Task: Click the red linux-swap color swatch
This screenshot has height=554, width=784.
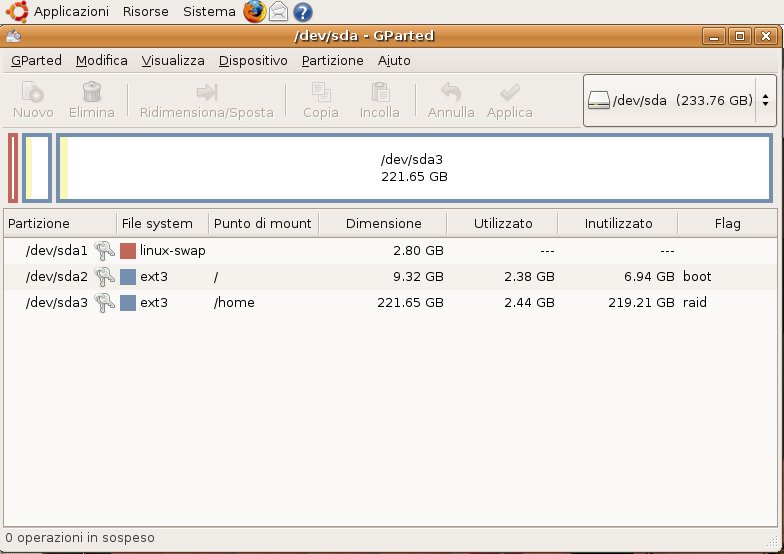Action: coord(128,250)
